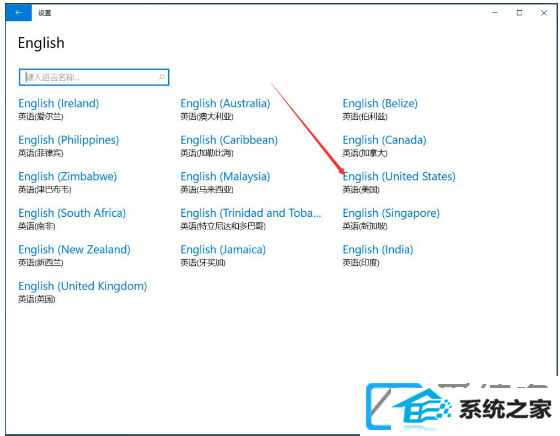Select English (India)
This screenshot has width=560, height=436.
coord(378,255)
